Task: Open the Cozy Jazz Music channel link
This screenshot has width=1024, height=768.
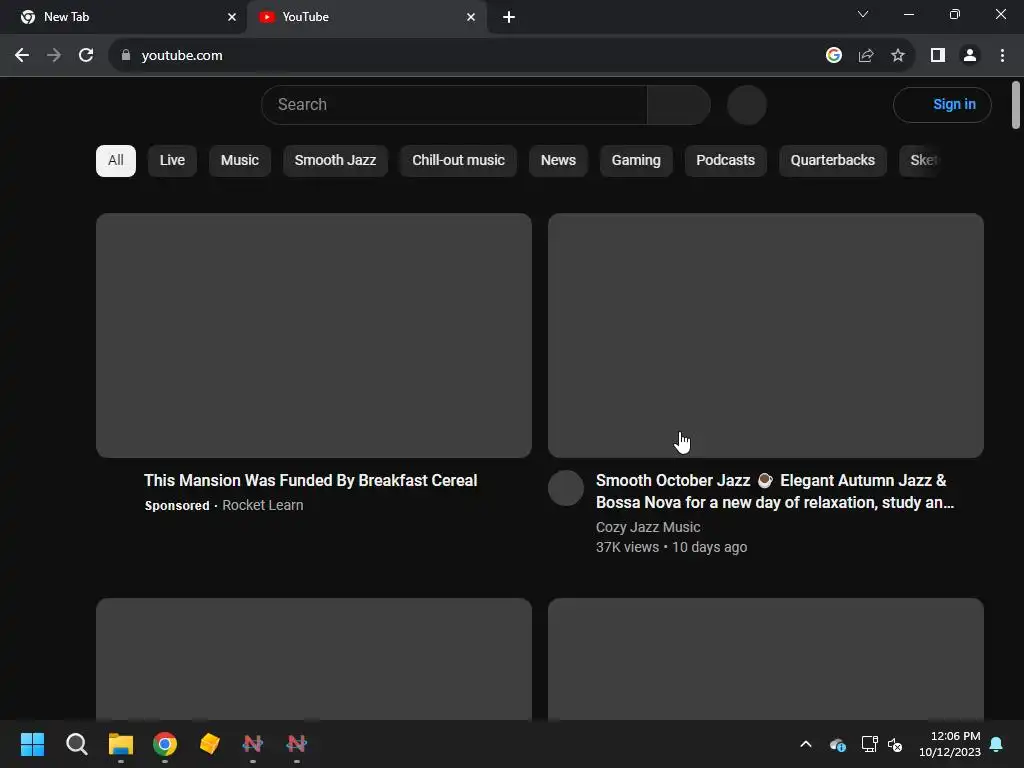Action: [648, 527]
